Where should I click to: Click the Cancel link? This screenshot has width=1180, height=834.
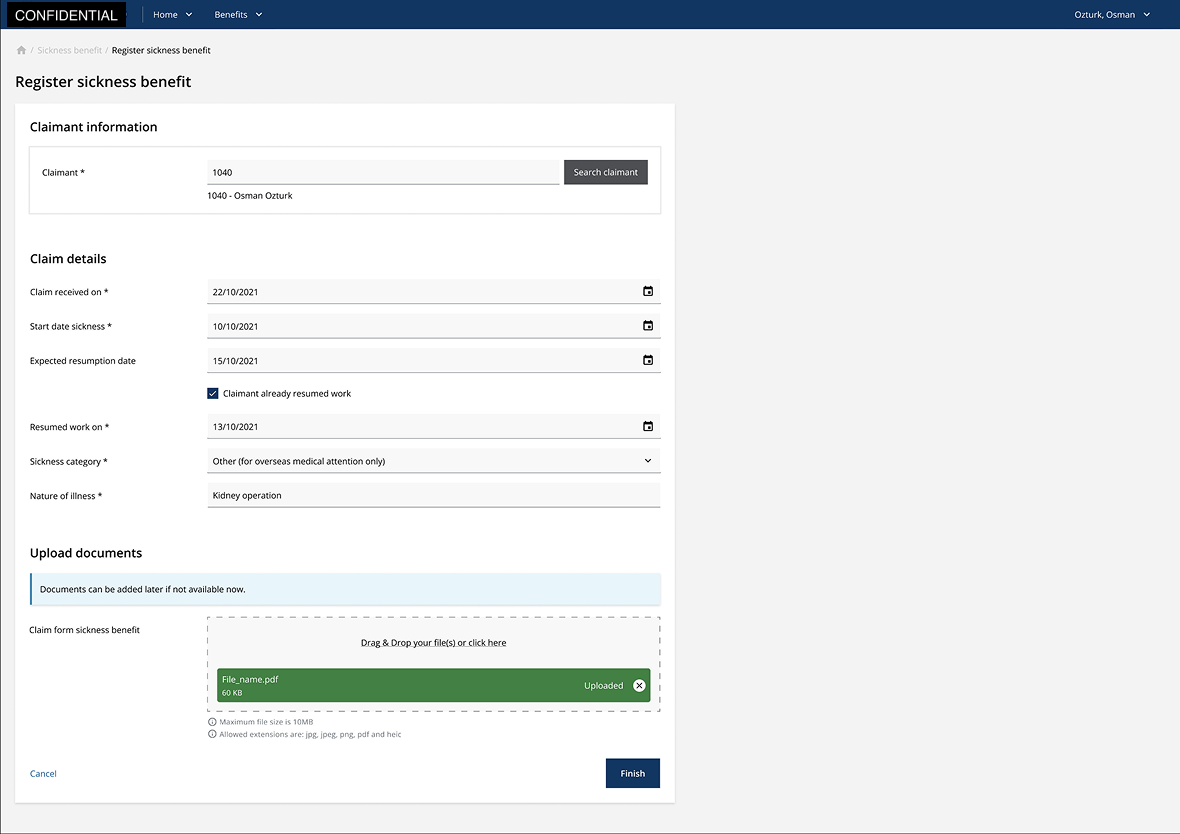coord(43,774)
